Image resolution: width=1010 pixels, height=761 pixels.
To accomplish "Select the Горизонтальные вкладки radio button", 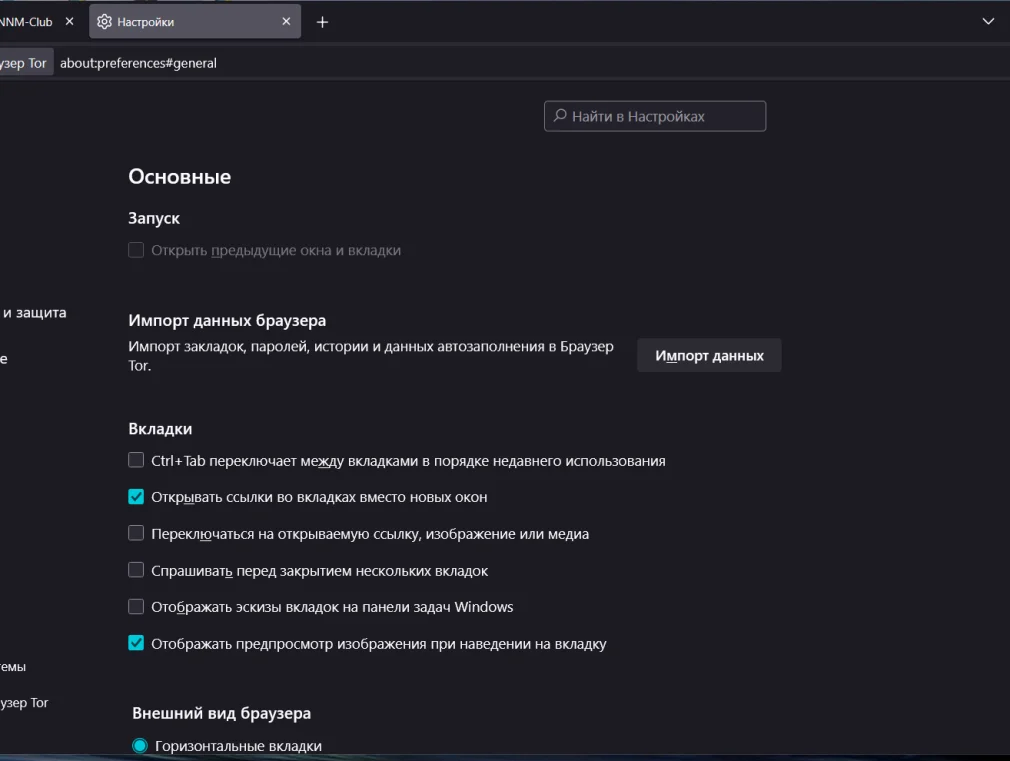I will 140,746.
